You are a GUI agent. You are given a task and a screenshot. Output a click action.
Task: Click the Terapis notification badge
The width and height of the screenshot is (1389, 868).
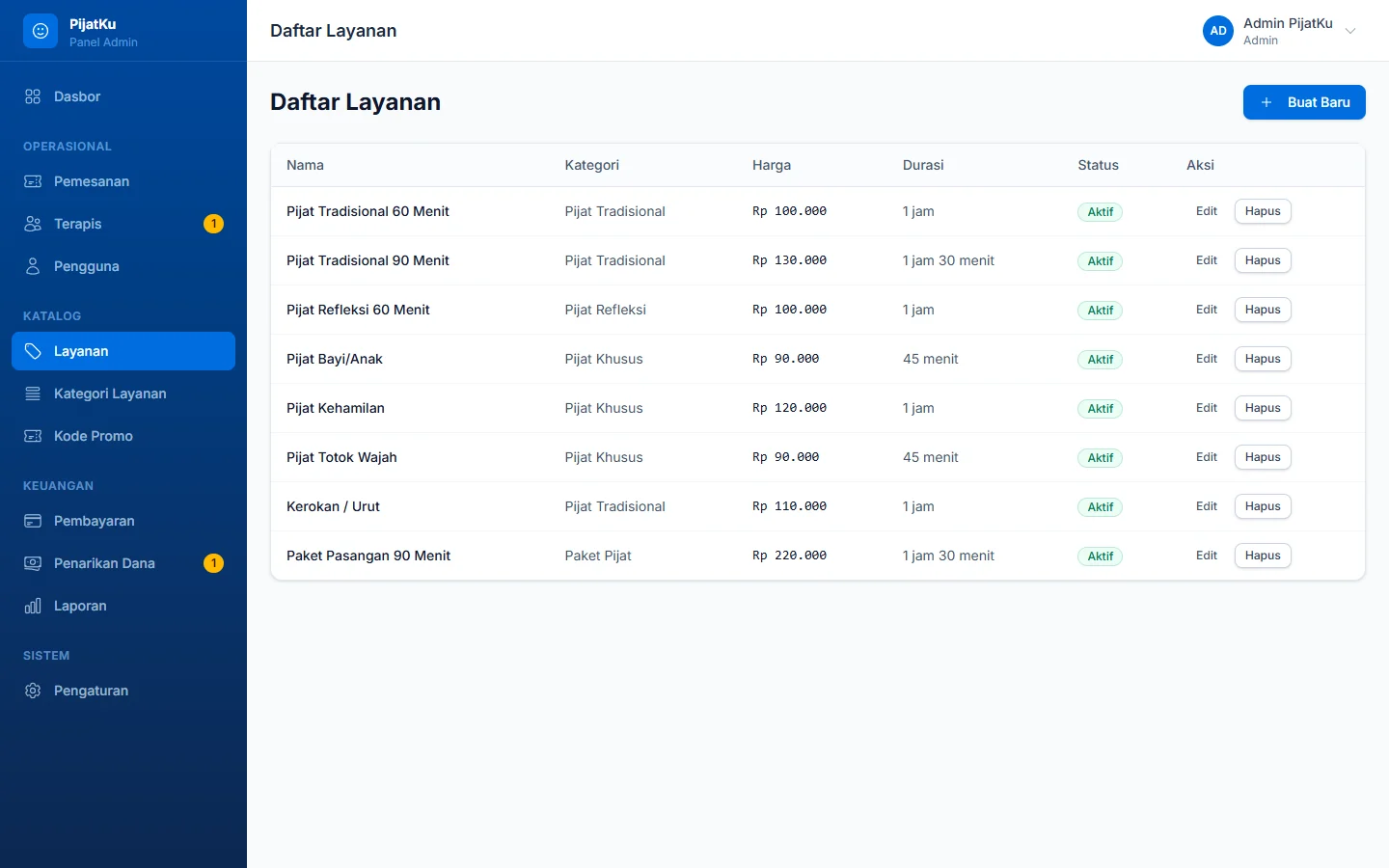click(x=214, y=224)
